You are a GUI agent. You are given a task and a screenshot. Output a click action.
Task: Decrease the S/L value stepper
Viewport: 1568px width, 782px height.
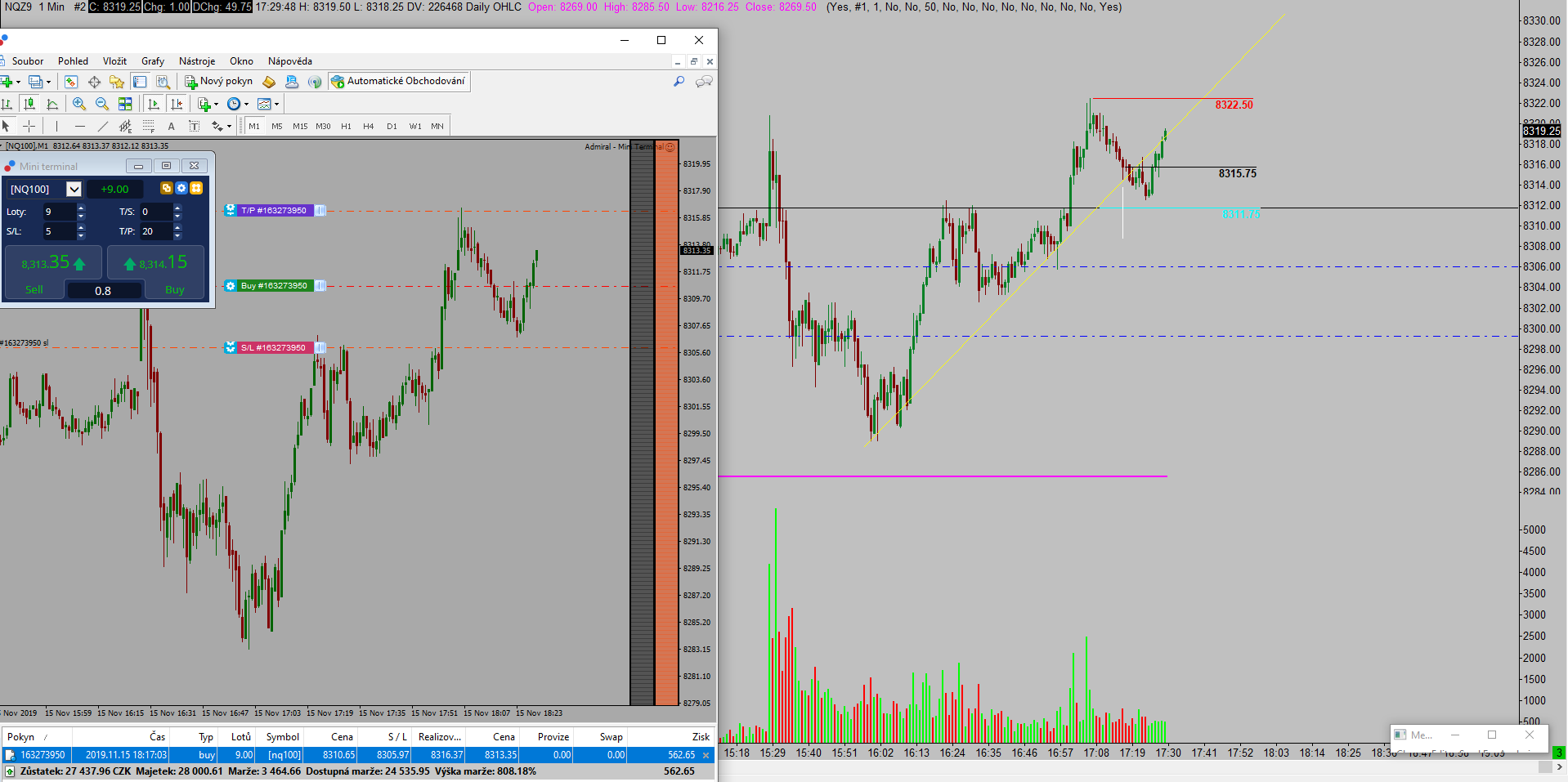[81, 235]
